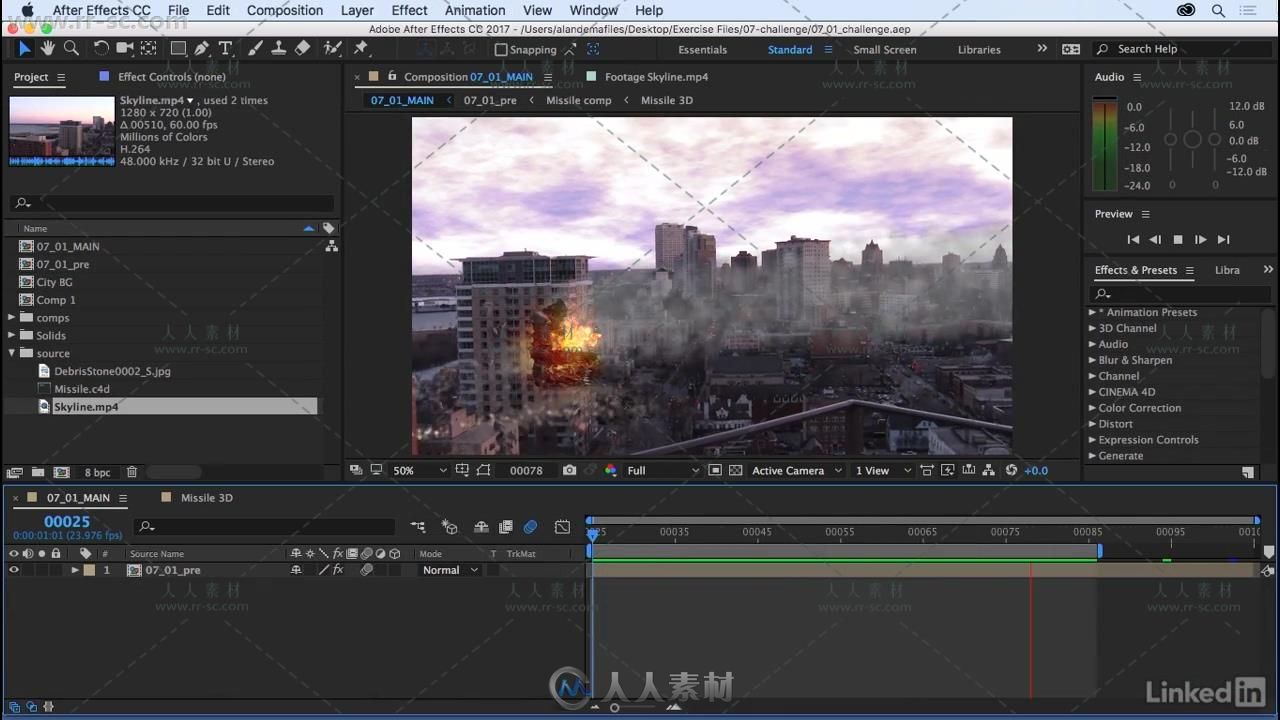Step to the next frame in Preview panel

(x=1200, y=240)
